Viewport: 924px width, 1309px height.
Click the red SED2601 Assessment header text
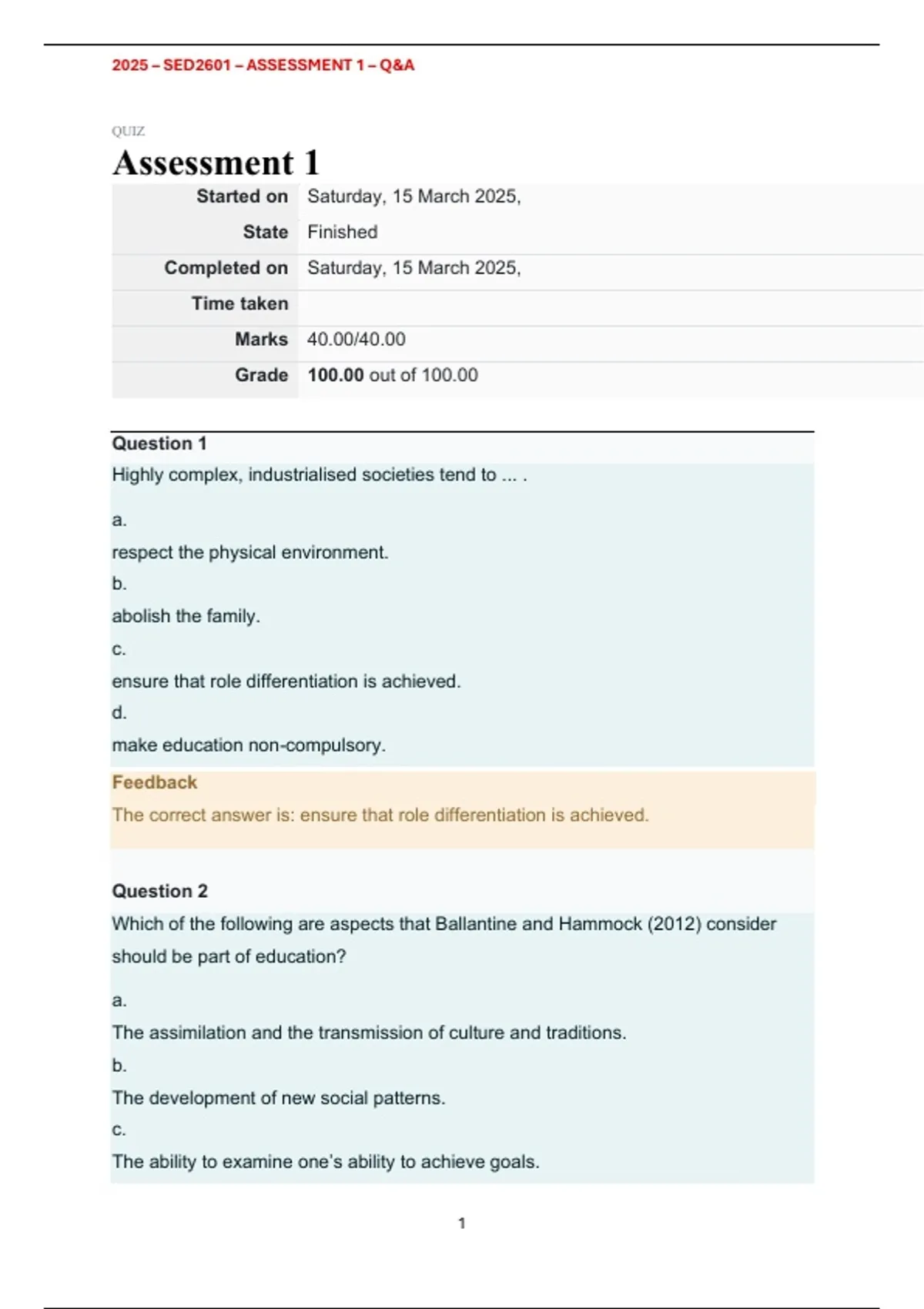pyautogui.click(x=263, y=65)
